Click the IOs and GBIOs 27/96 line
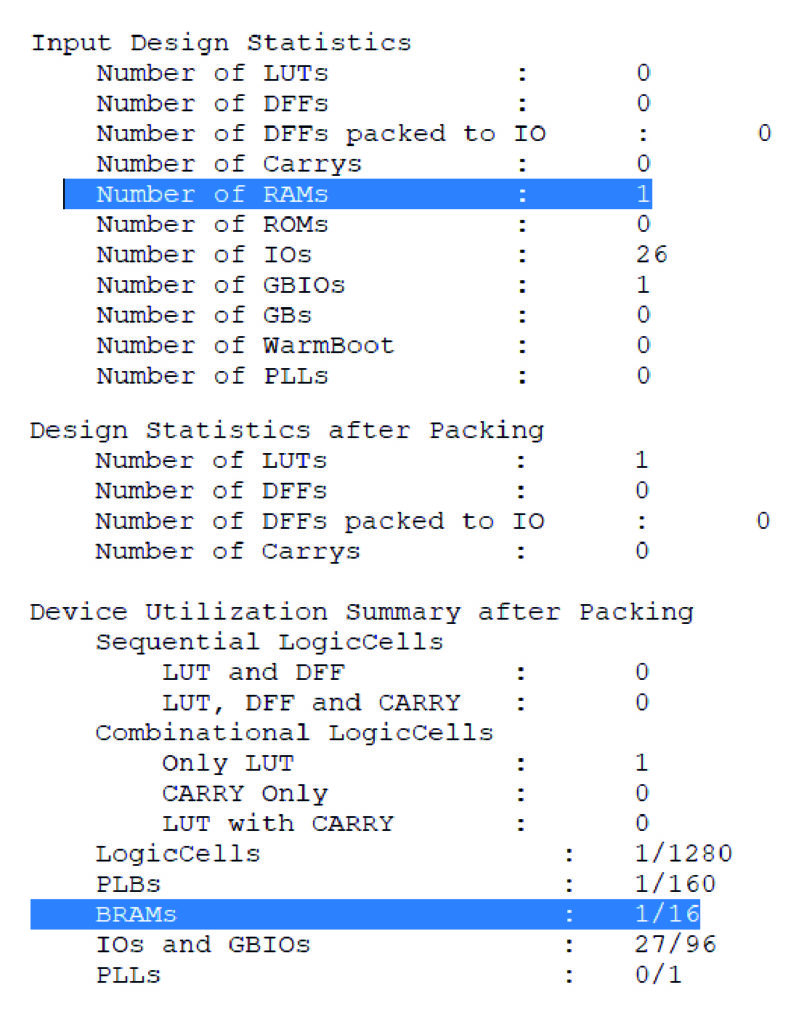Viewport: 799px width, 1024px height. pos(406,944)
